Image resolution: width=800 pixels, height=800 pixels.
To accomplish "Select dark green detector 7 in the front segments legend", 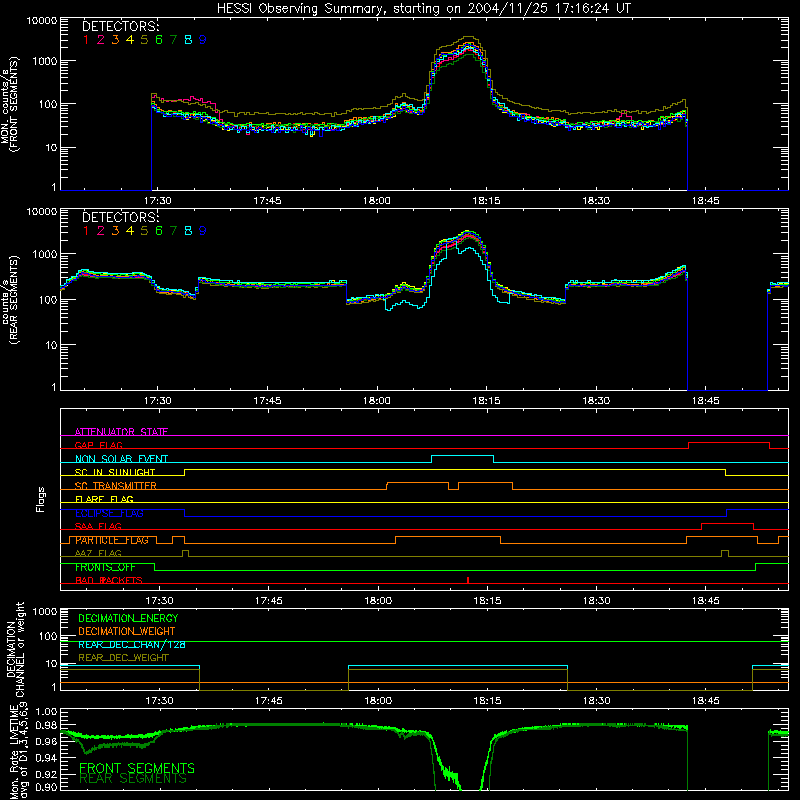I will pos(173,40).
